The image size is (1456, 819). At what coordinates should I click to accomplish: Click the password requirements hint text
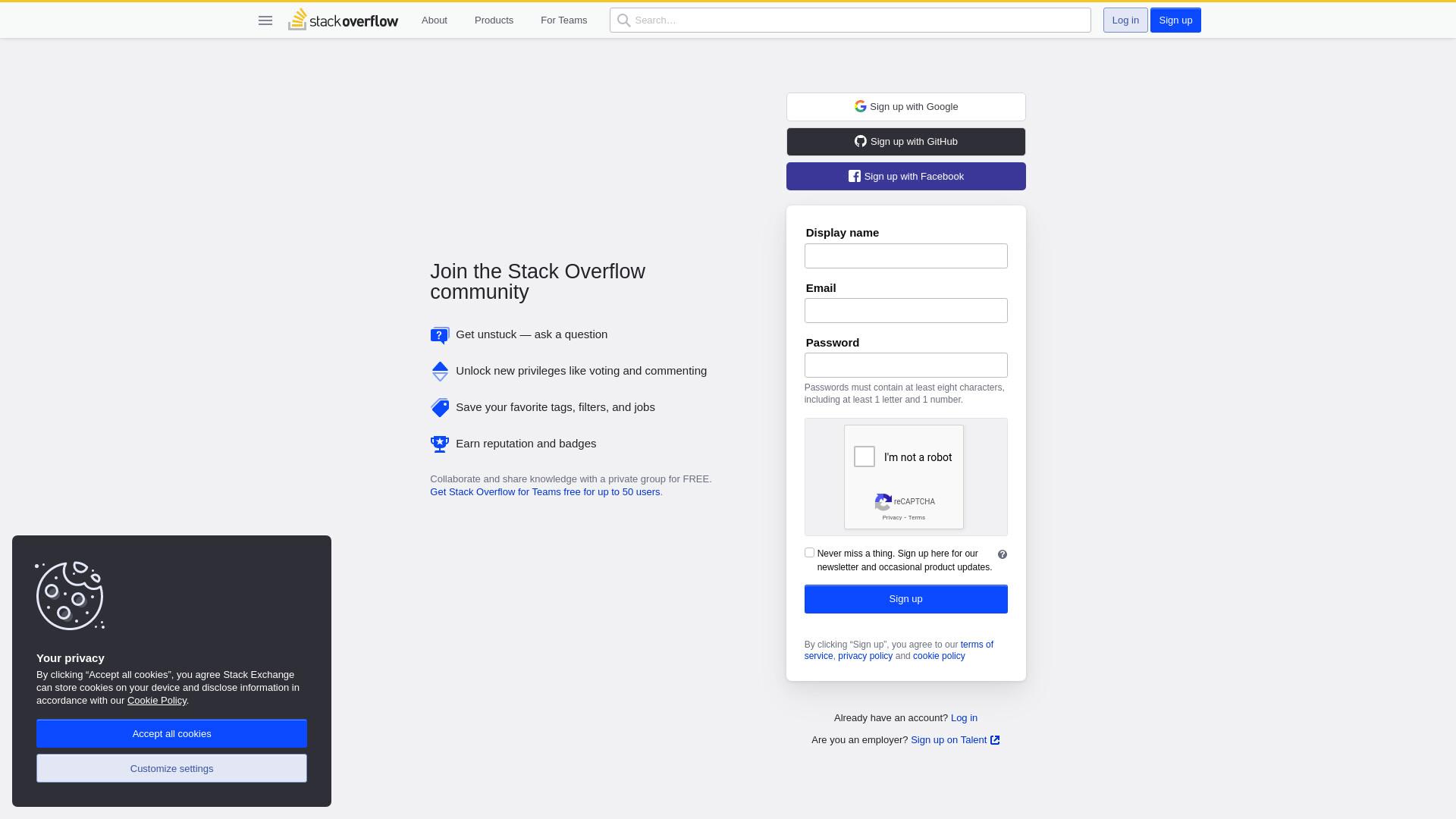point(905,394)
